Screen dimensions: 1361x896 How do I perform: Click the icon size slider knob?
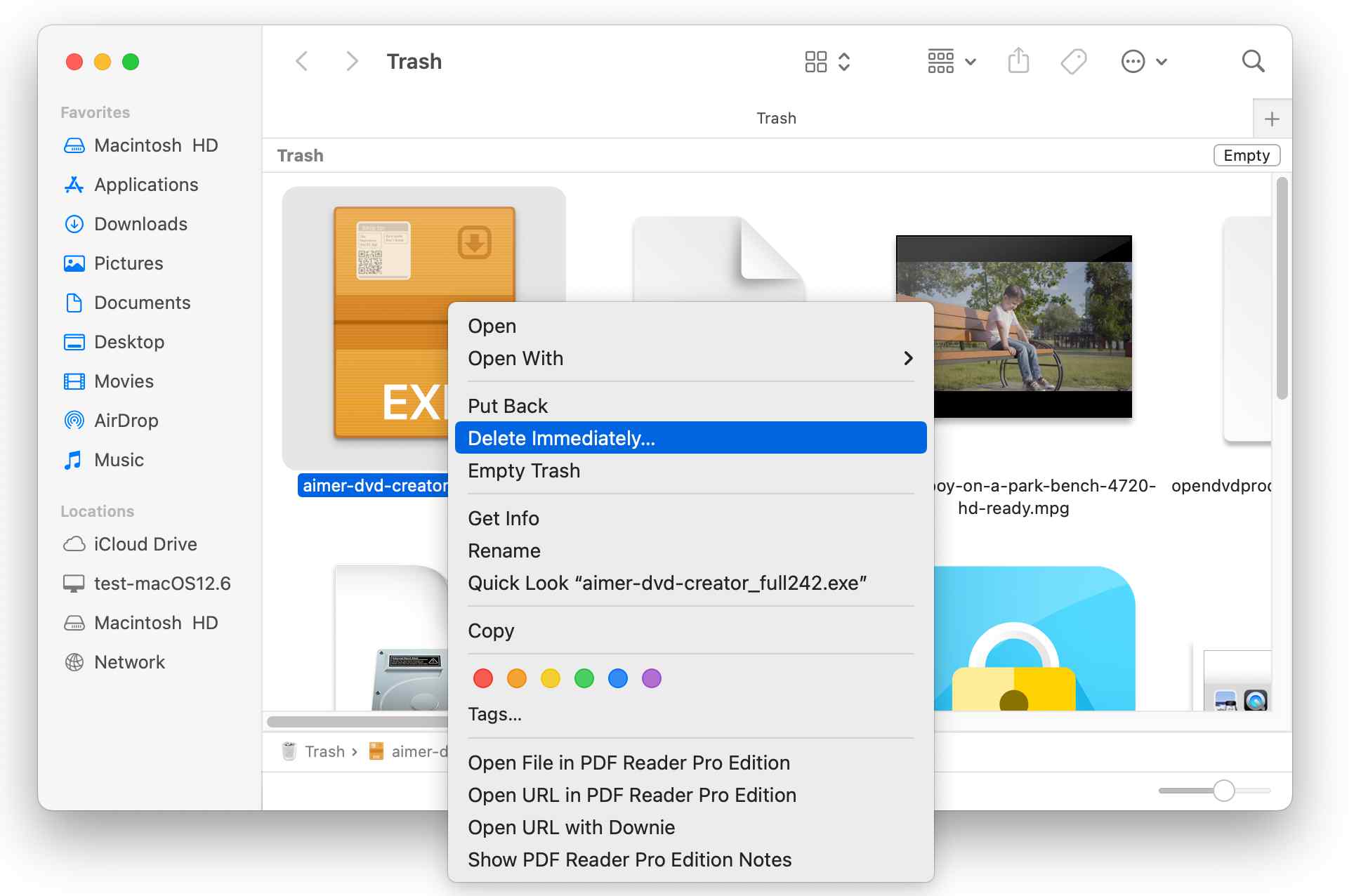1223,790
